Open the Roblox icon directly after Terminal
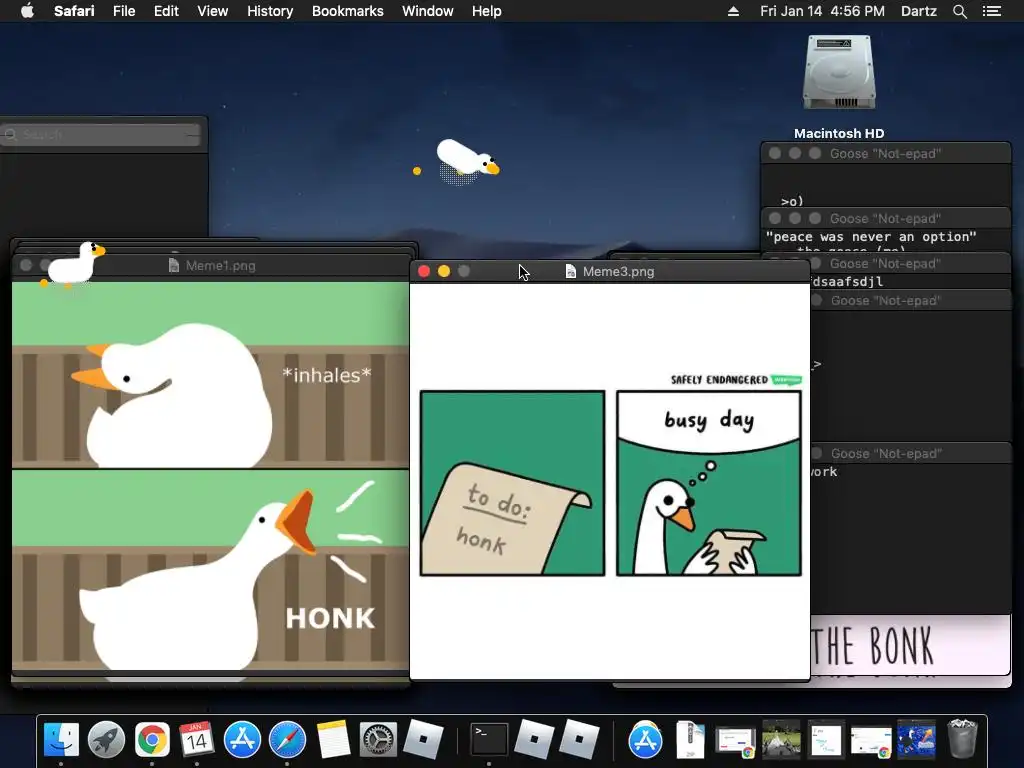Screen dimensions: 1024x768 (x=534, y=739)
